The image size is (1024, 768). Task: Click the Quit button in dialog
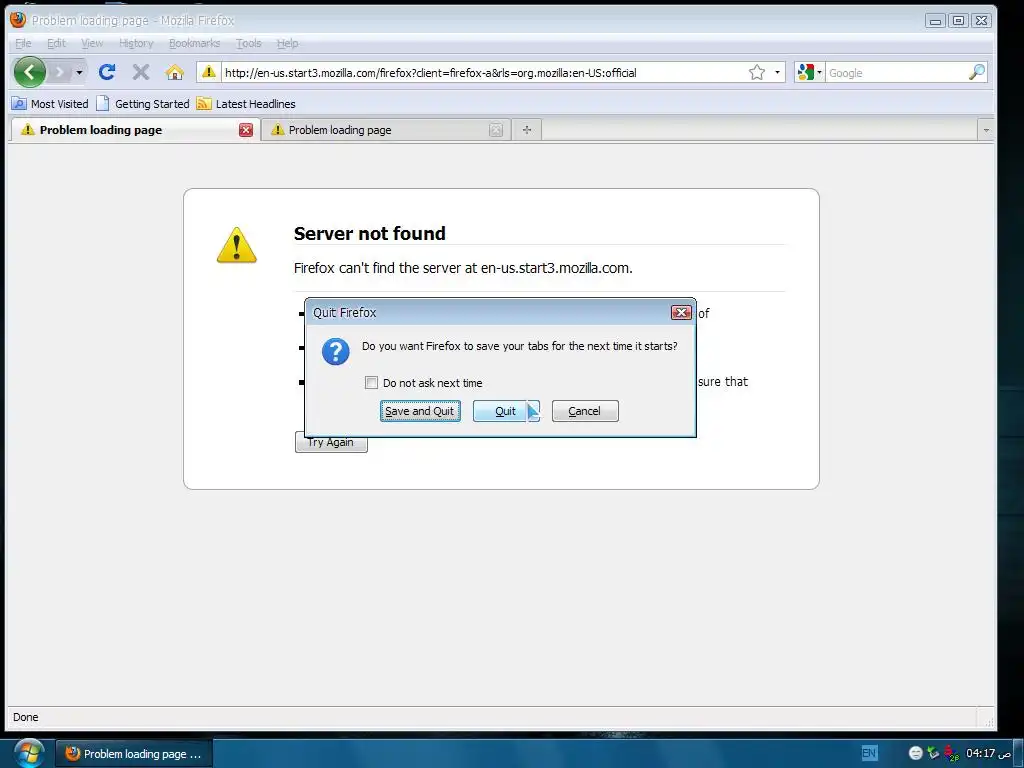(x=505, y=411)
